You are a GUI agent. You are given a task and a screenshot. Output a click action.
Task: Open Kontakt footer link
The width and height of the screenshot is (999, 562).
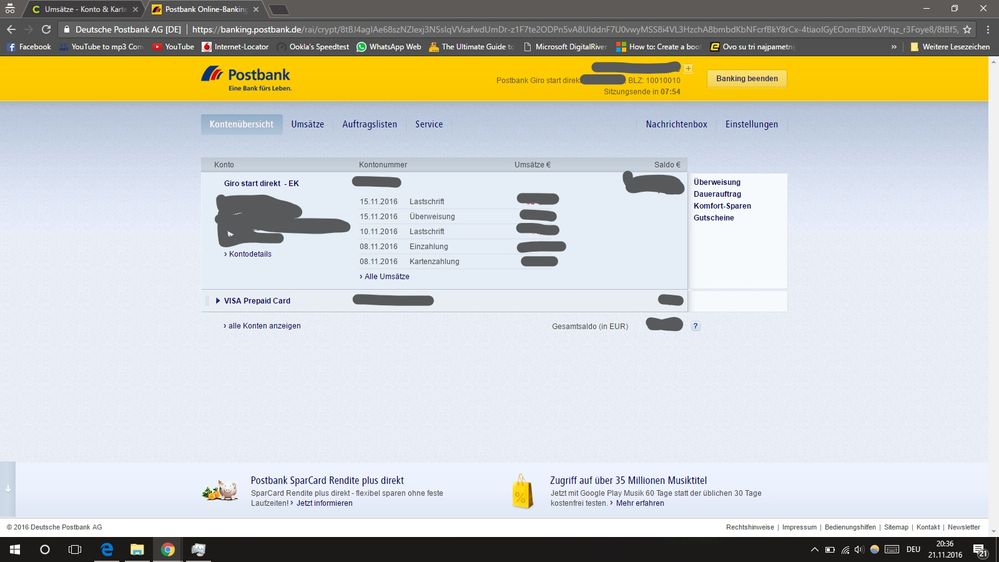click(x=928, y=527)
